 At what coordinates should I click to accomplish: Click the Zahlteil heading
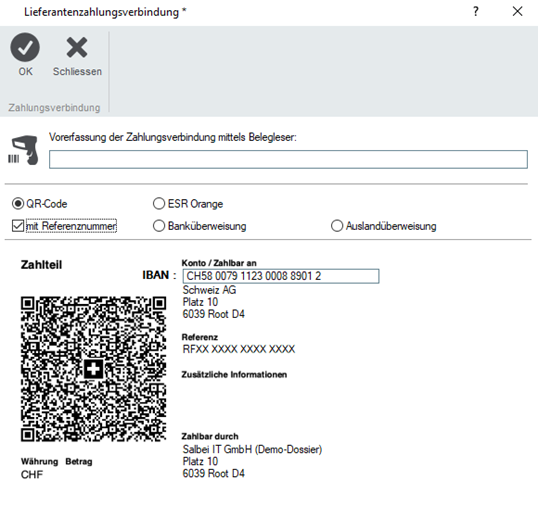pos(42,265)
